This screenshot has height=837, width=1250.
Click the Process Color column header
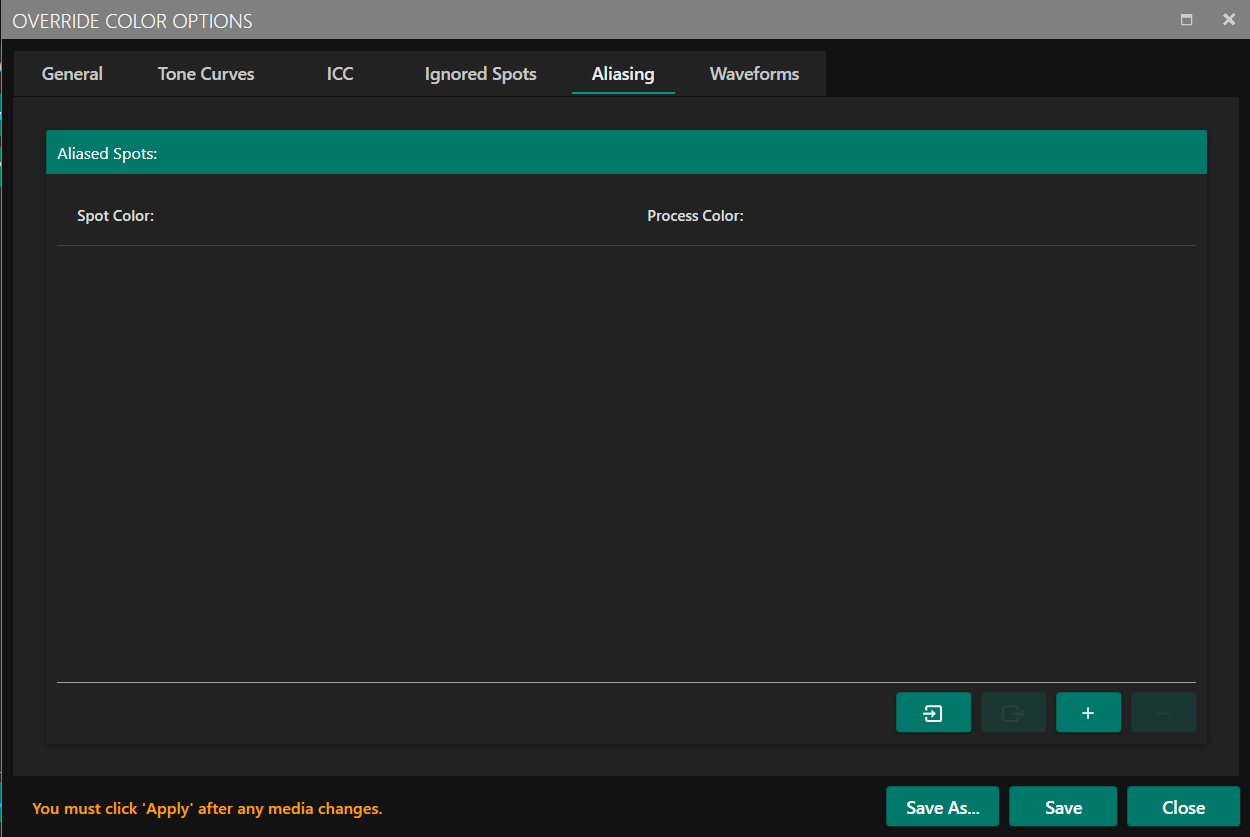(695, 216)
